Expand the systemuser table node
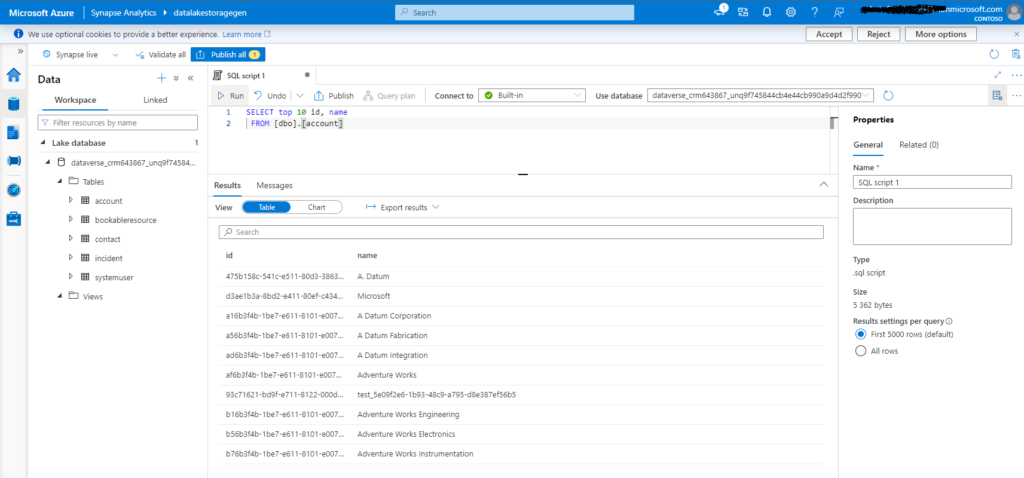The image size is (1024, 478). 71,277
